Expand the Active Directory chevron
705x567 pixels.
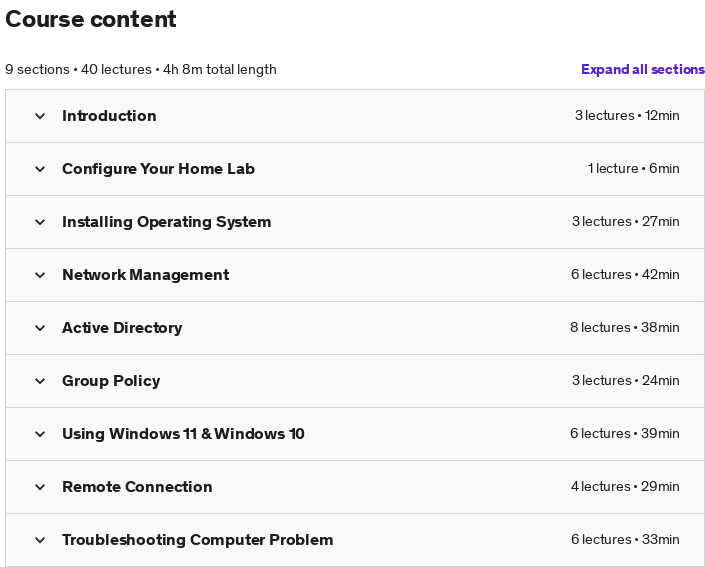(x=40, y=328)
